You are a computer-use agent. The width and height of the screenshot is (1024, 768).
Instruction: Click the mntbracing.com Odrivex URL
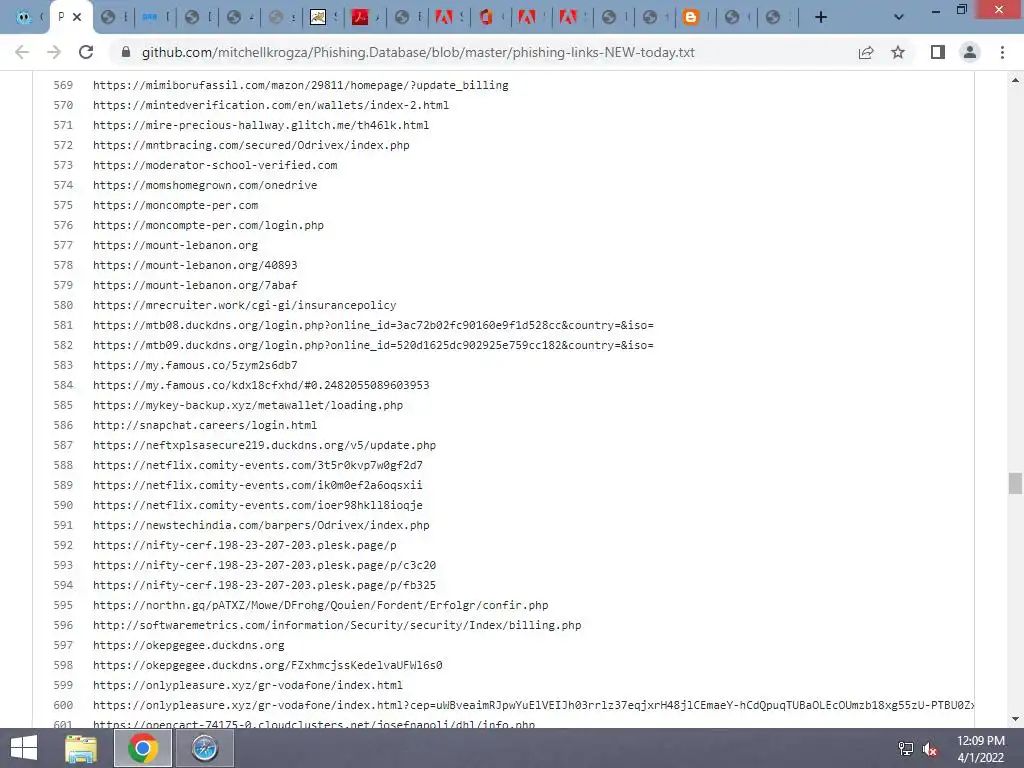(x=251, y=145)
